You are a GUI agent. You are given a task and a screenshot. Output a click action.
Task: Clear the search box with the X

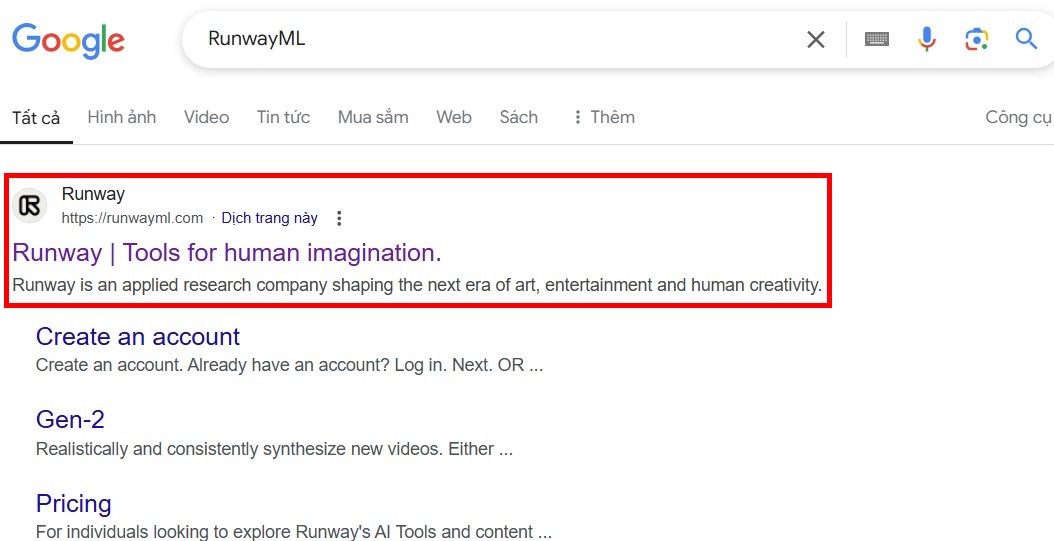[x=815, y=40]
